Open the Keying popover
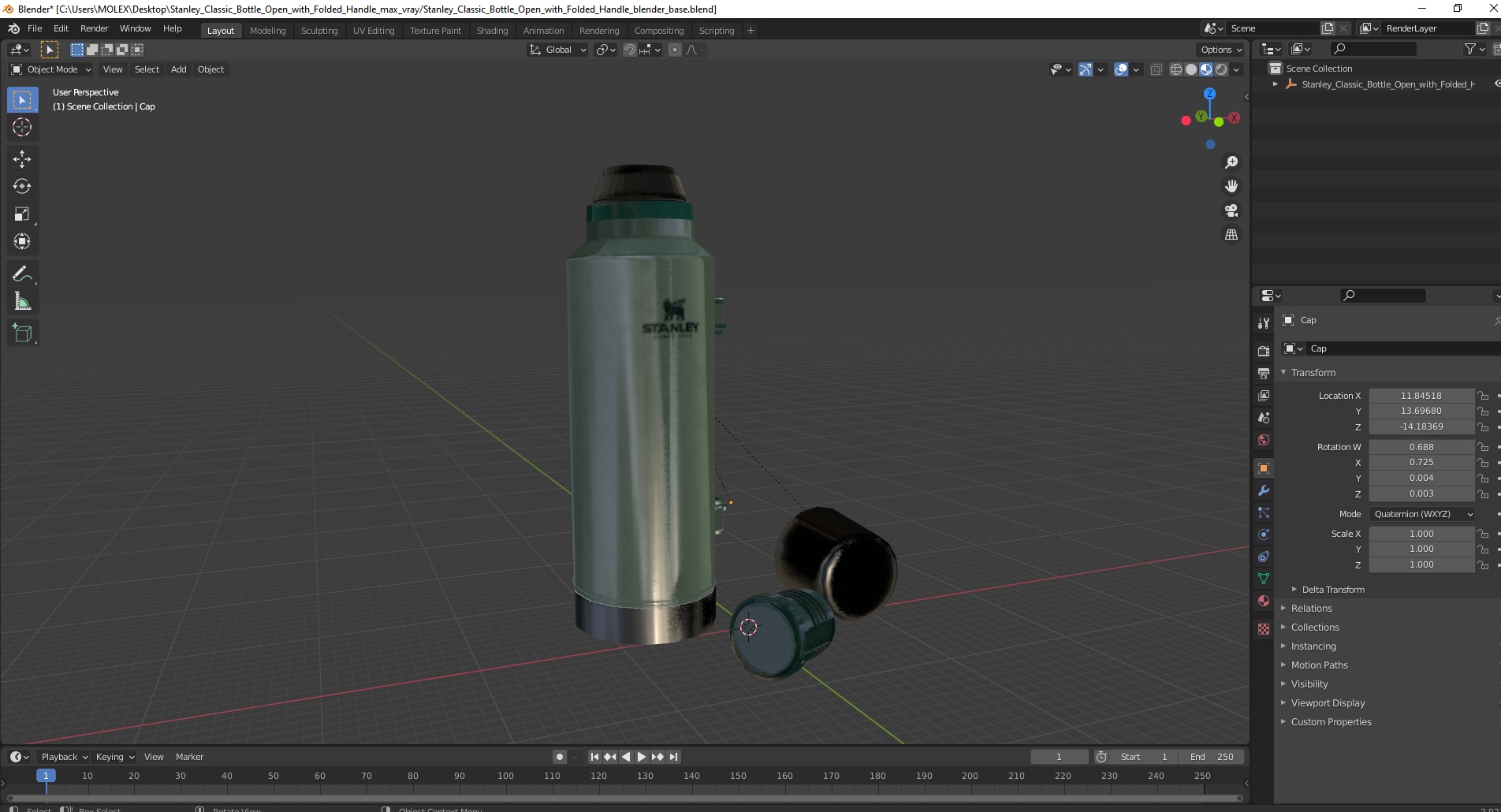1501x812 pixels. point(114,757)
